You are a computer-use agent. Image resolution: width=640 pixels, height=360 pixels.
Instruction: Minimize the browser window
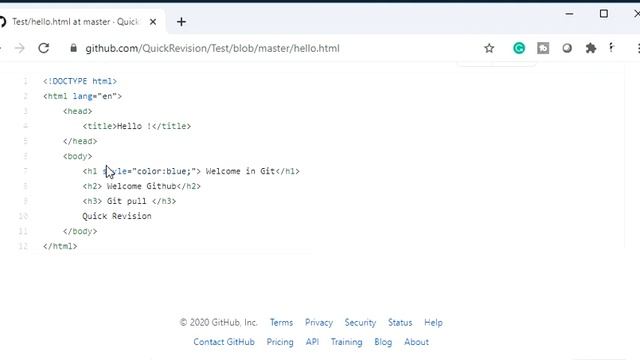click(569, 14)
